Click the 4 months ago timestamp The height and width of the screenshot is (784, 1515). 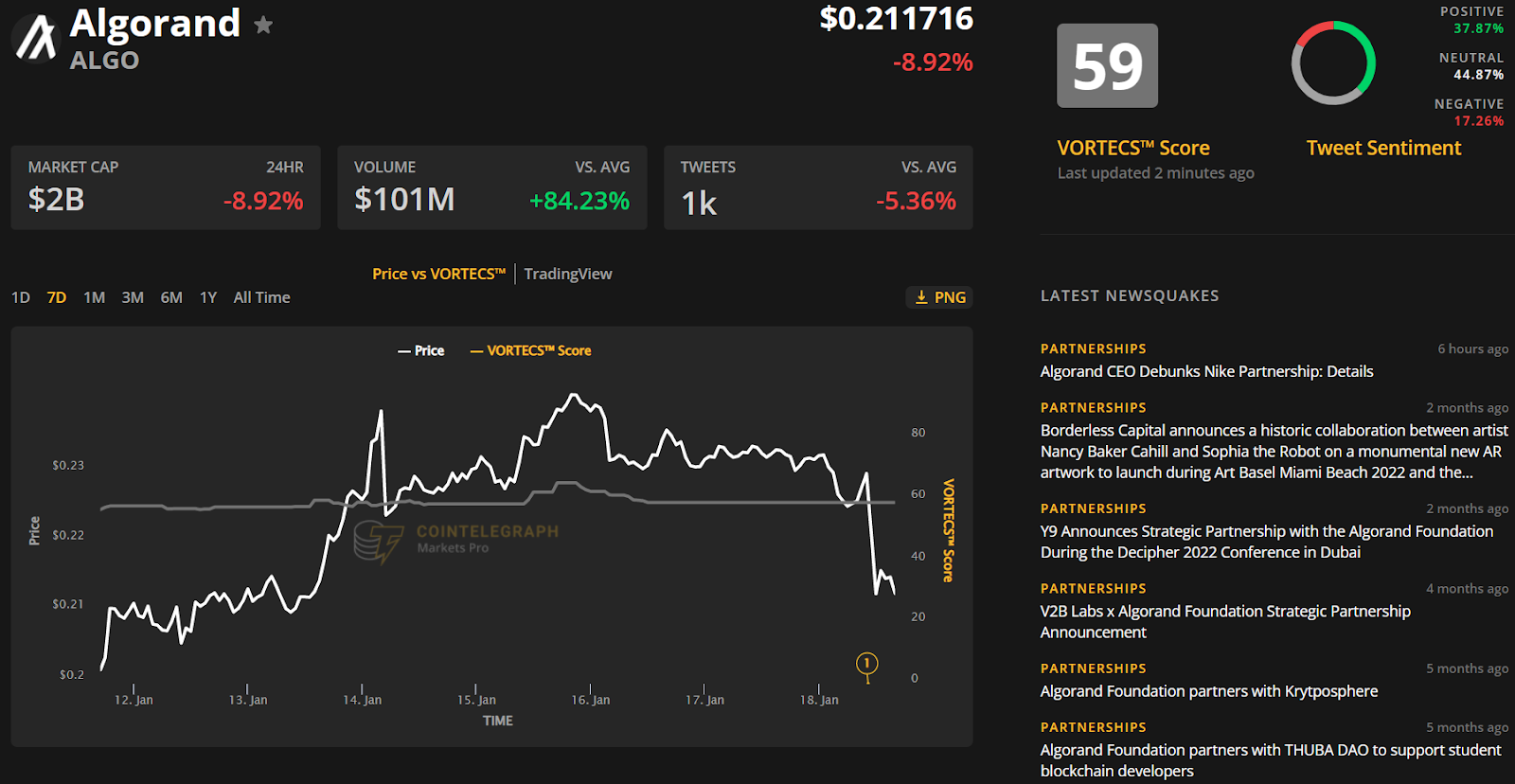[x=1467, y=588]
